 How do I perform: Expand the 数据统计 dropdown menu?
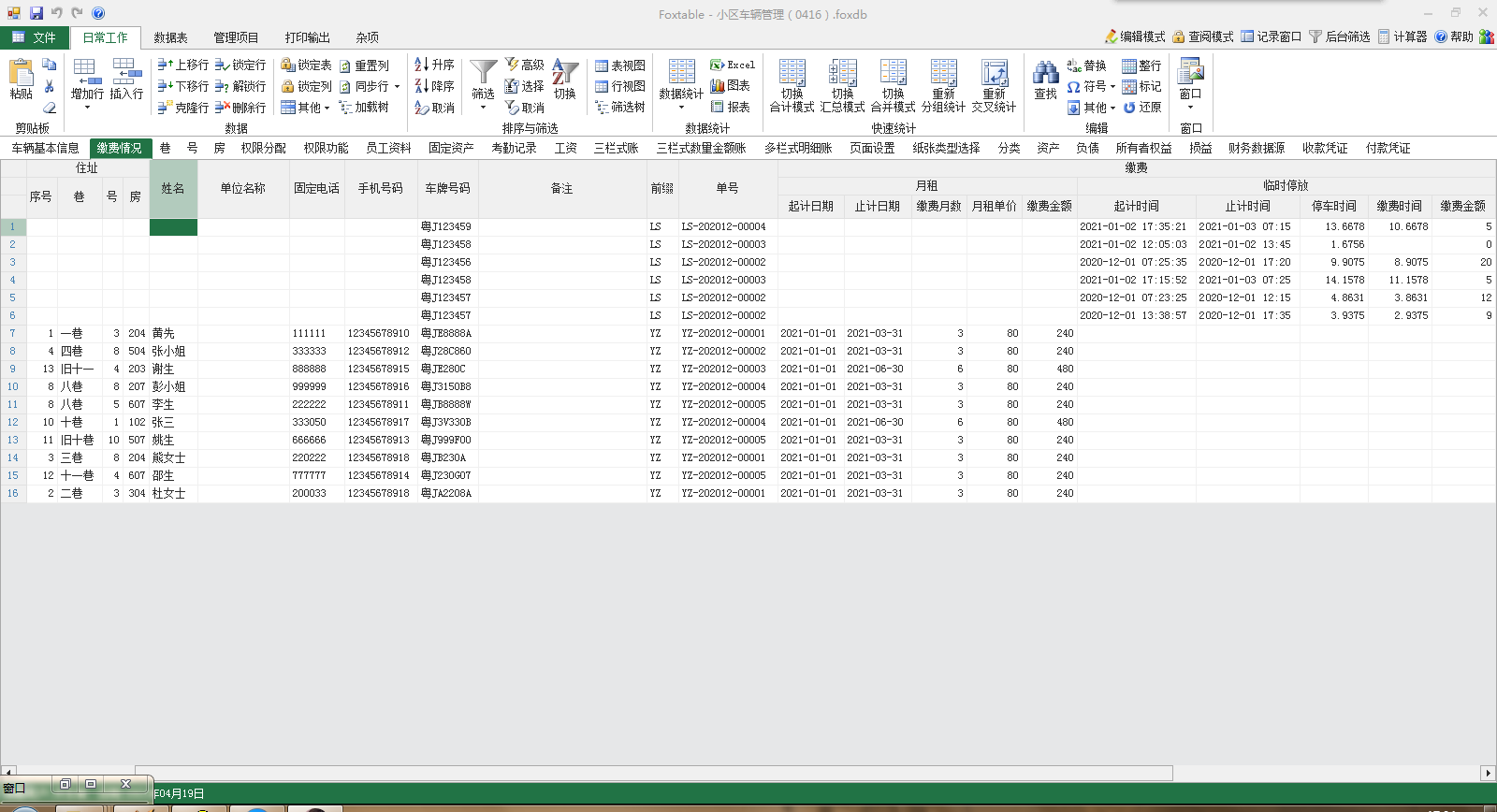point(681,108)
